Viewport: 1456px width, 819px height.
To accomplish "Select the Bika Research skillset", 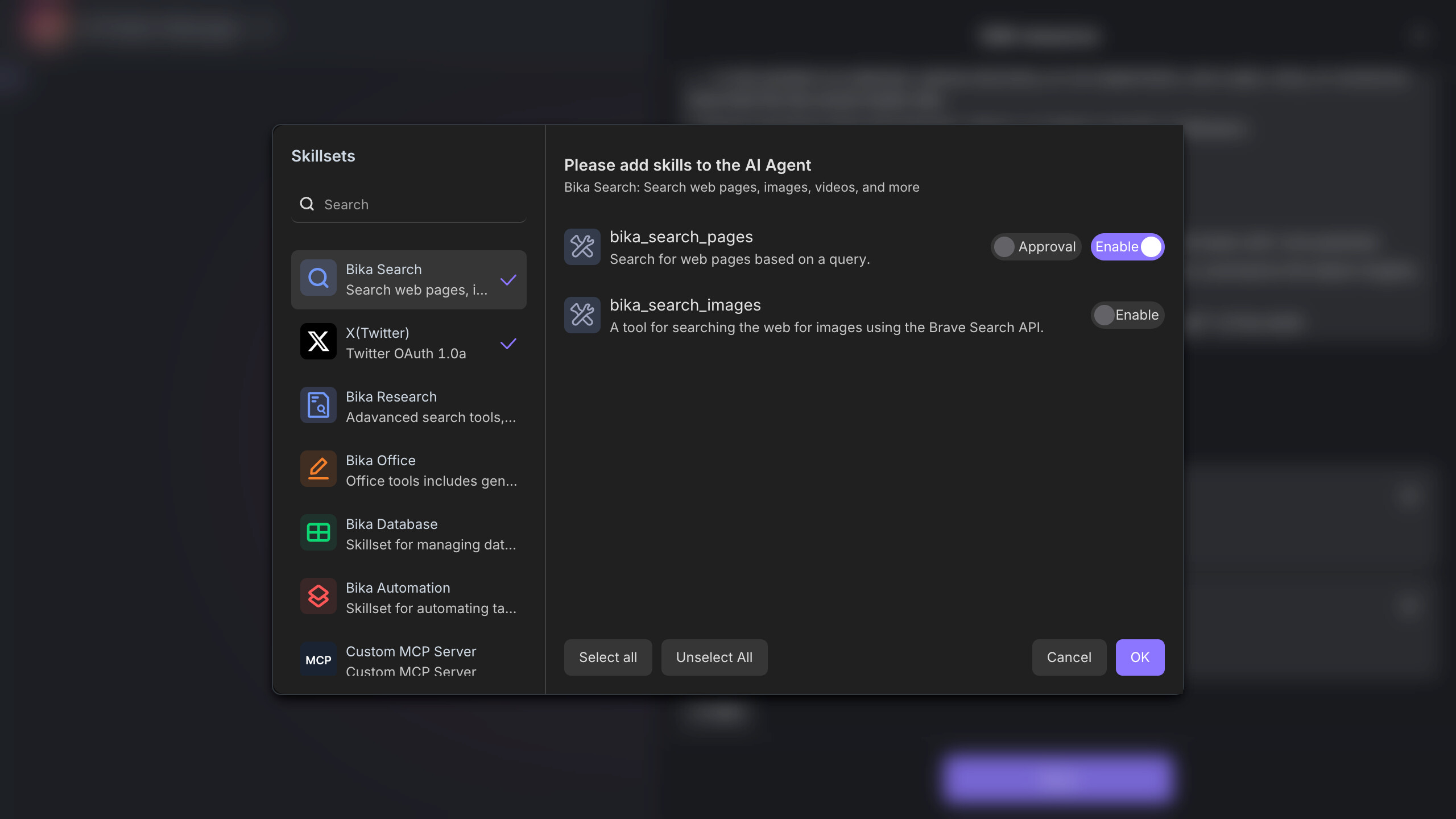I will click(x=408, y=407).
